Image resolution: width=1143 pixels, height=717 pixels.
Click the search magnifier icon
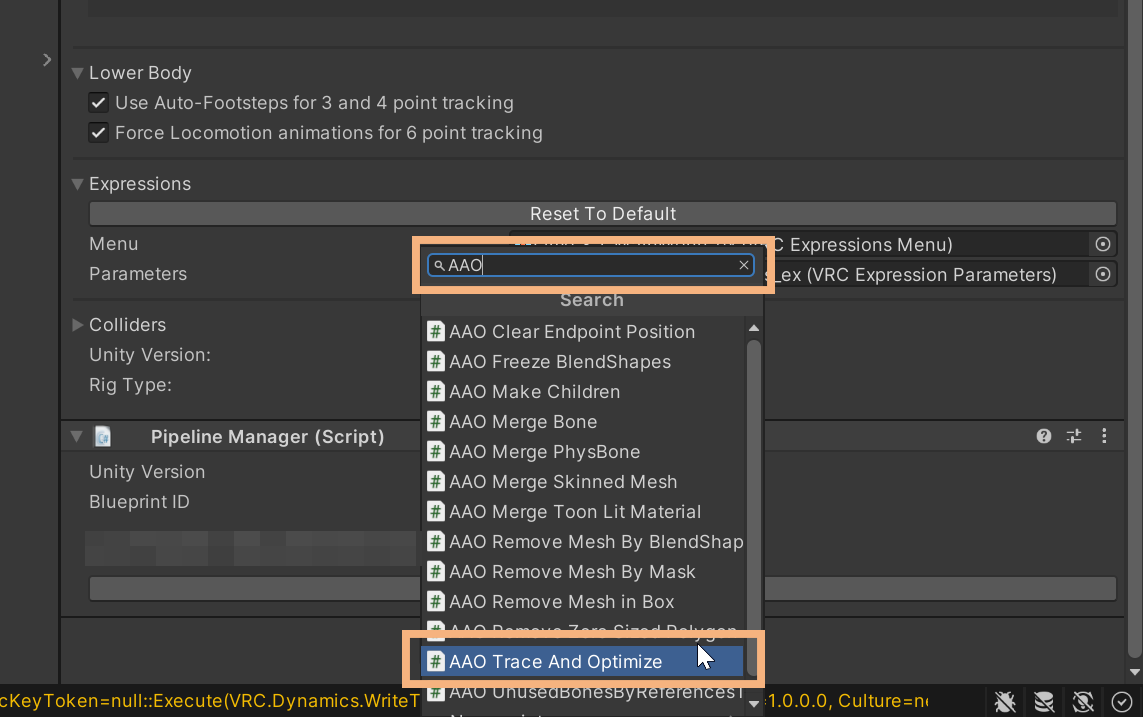[x=439, y=265]
